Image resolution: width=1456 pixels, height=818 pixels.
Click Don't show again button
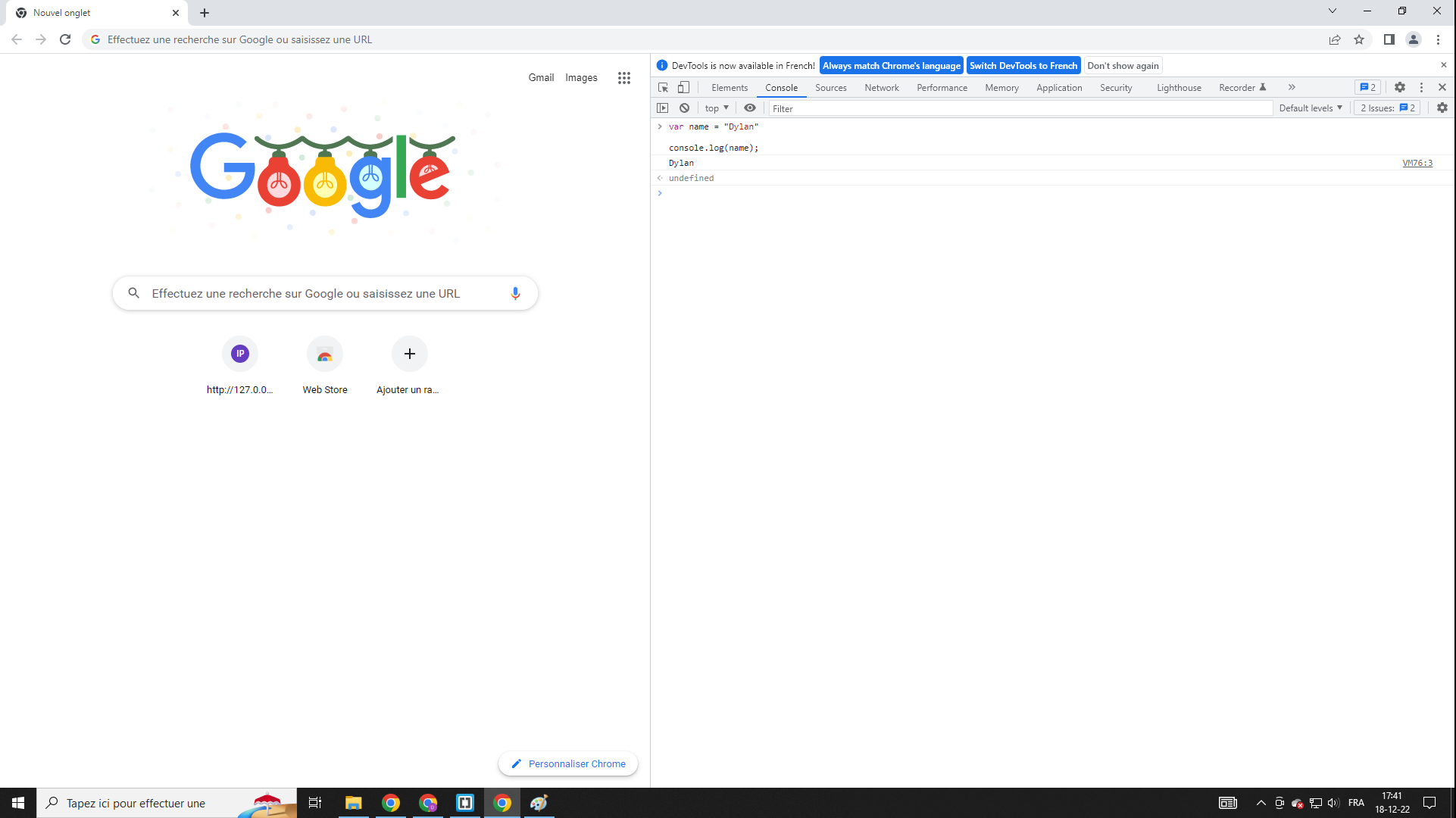[x=1123, y=66]
